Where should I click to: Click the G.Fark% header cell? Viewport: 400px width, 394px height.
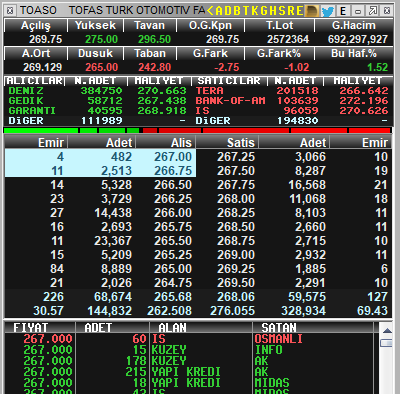point(280,53)
